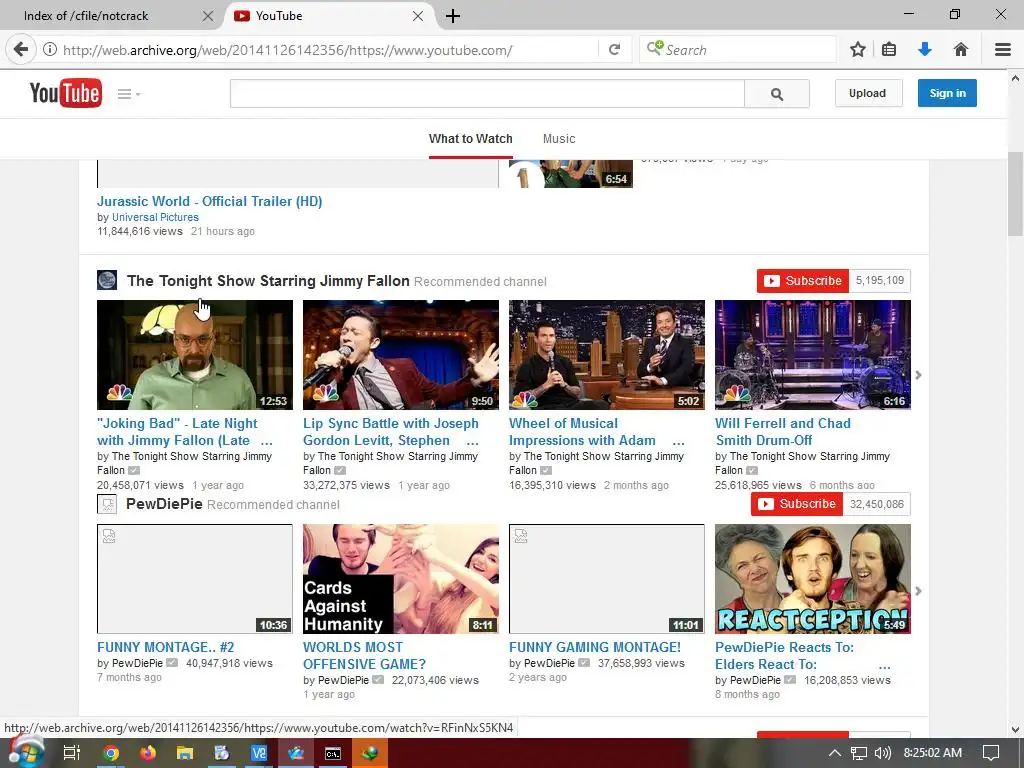Open a new browser tab
Viewport: 1024px width, 768px height.
click(453, 16)
